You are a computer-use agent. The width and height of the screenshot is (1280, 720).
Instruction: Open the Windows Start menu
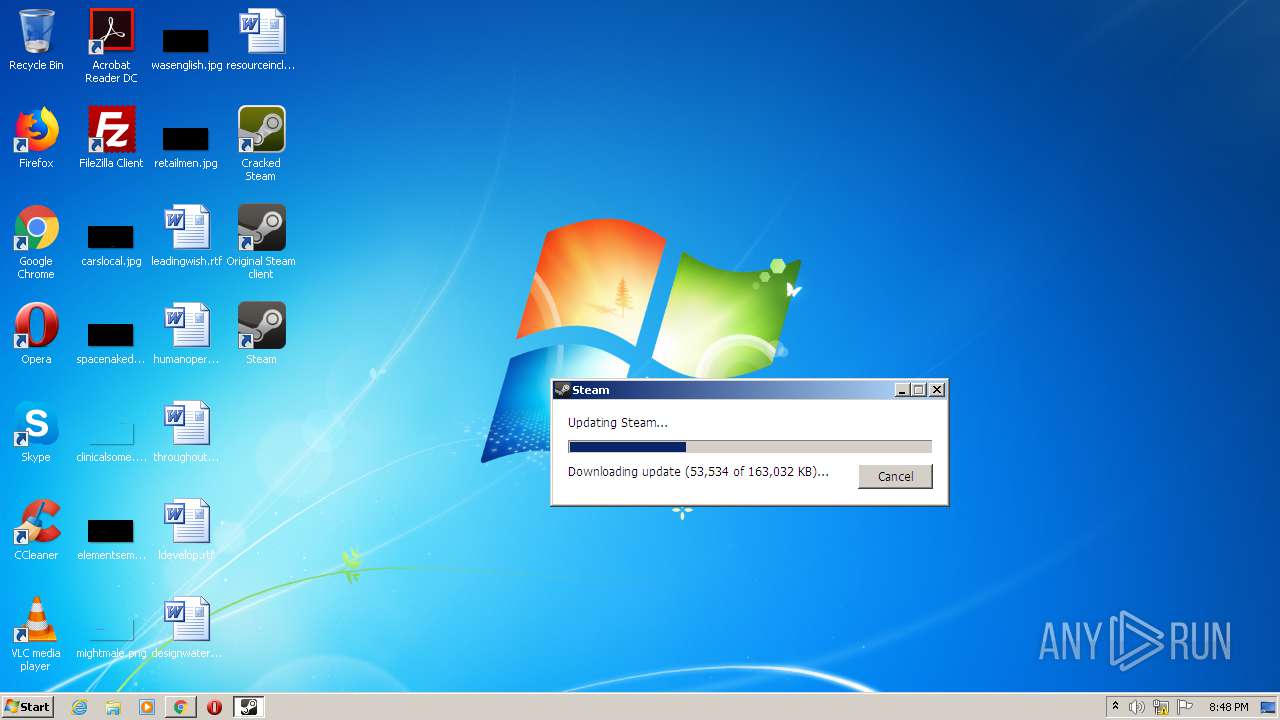[28, 707]
